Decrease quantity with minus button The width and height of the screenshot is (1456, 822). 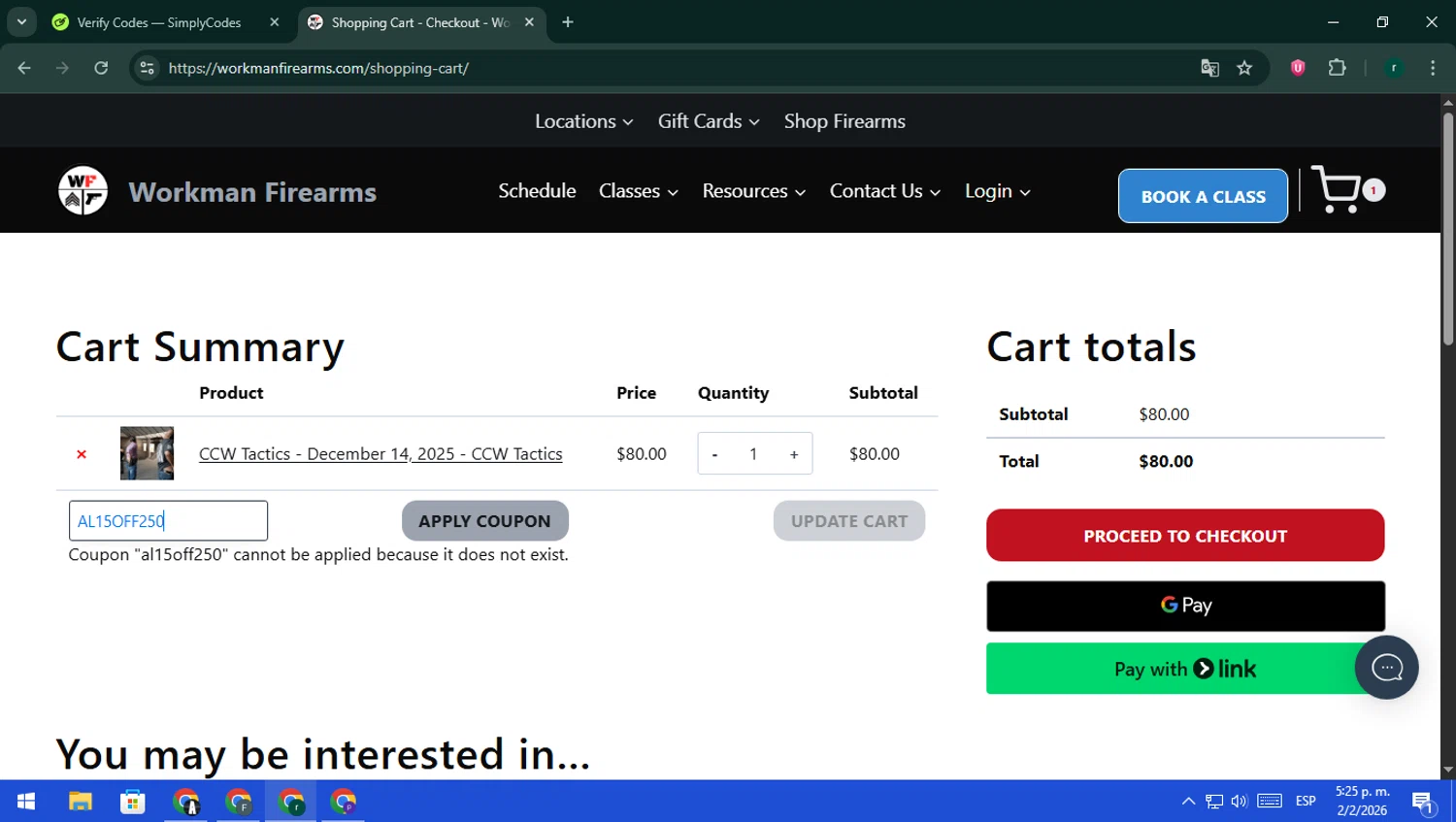714,454
